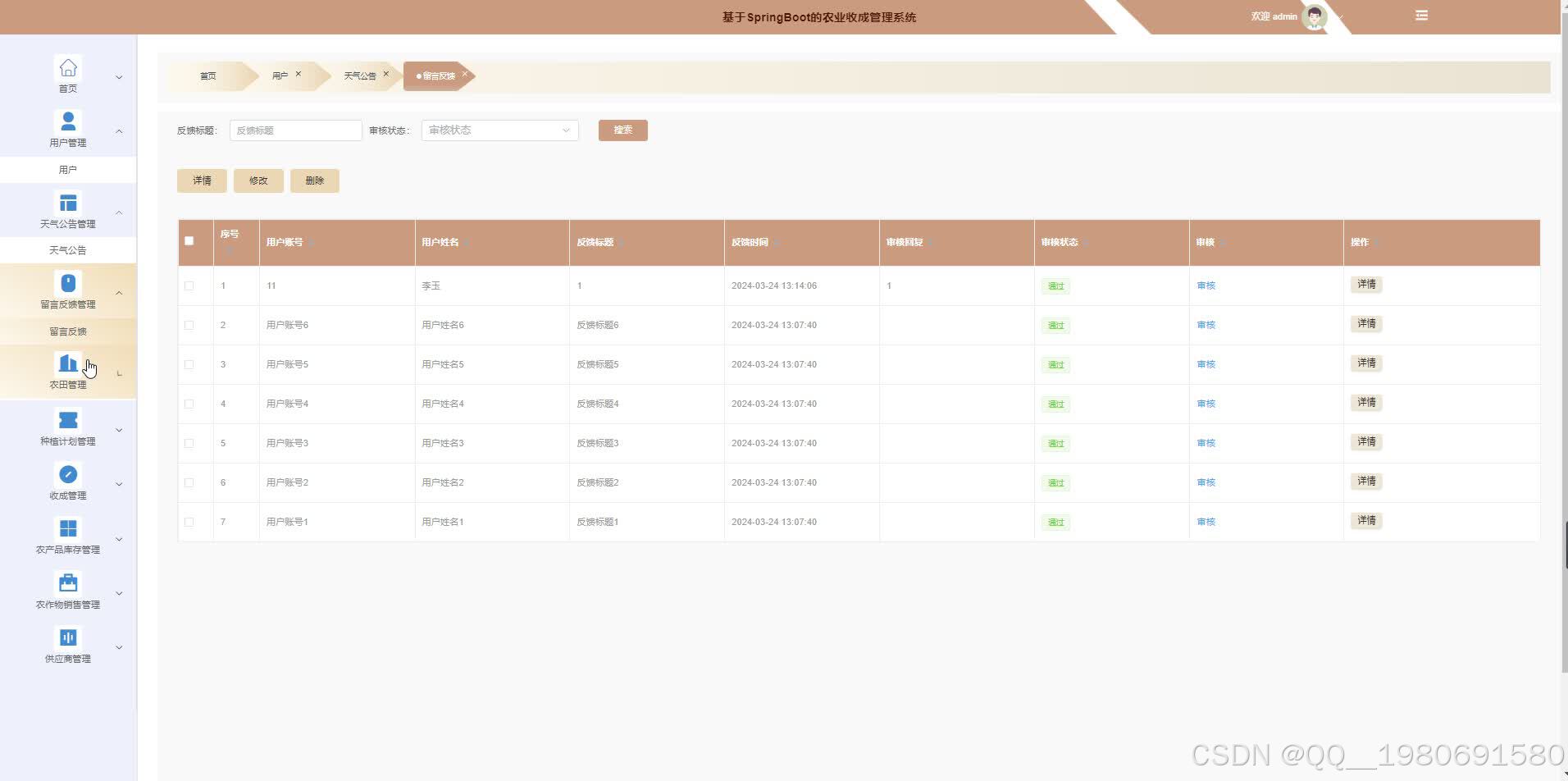Open the 审核状态 dropdown filter

pyautogui.click(x=499, y=130)
